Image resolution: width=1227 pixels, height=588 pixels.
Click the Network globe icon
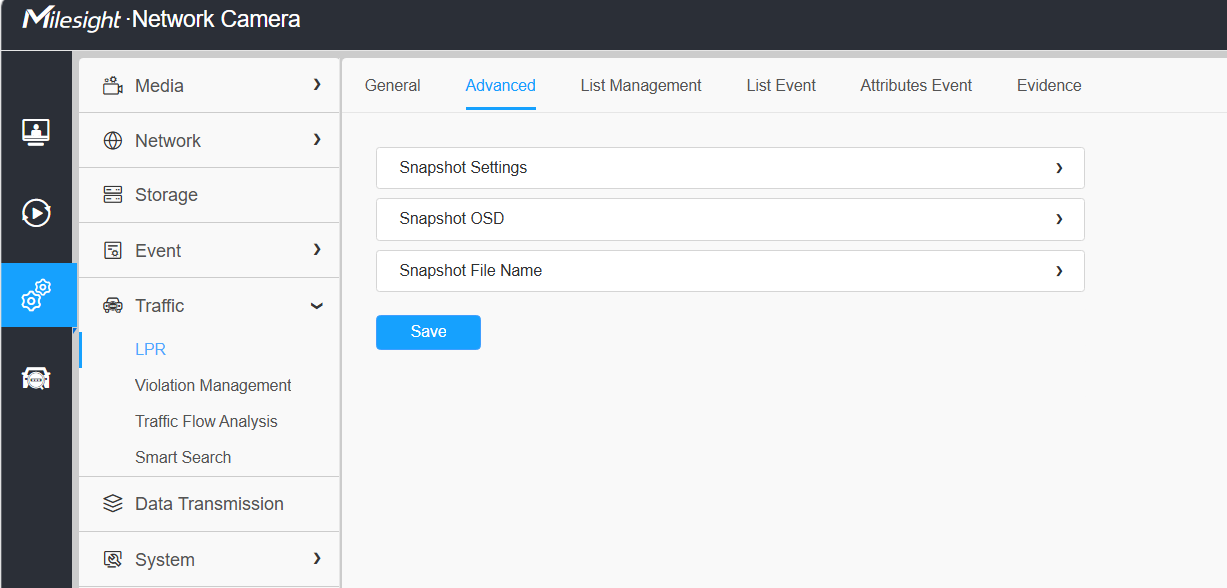(113, 141)
